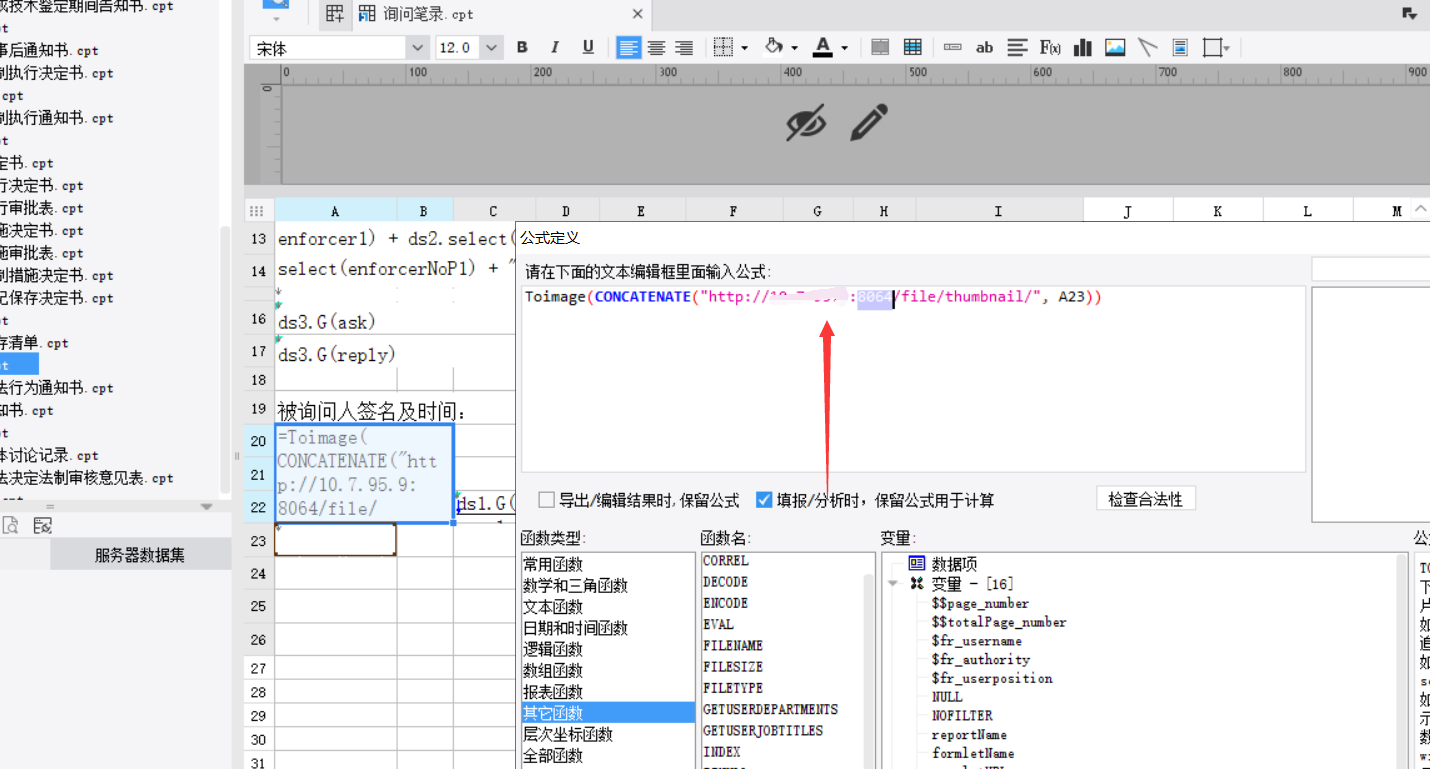Insert slash line element

pos(1147,47)
